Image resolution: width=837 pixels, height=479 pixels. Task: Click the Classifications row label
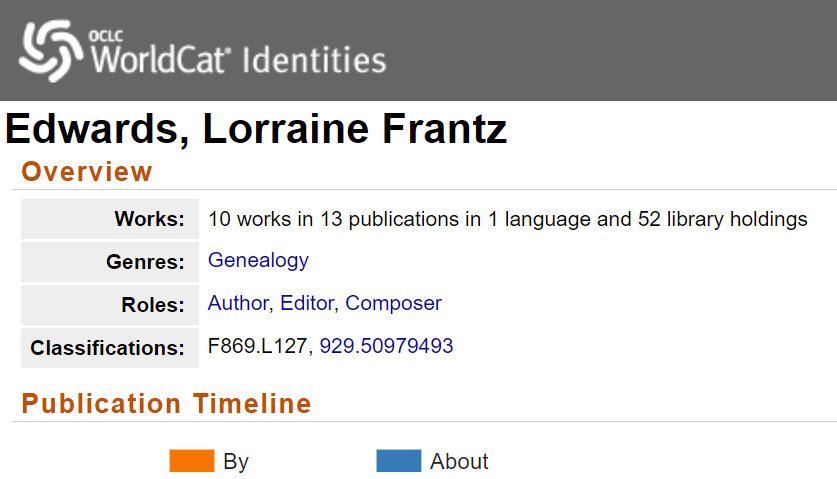[x=108, y=348]
